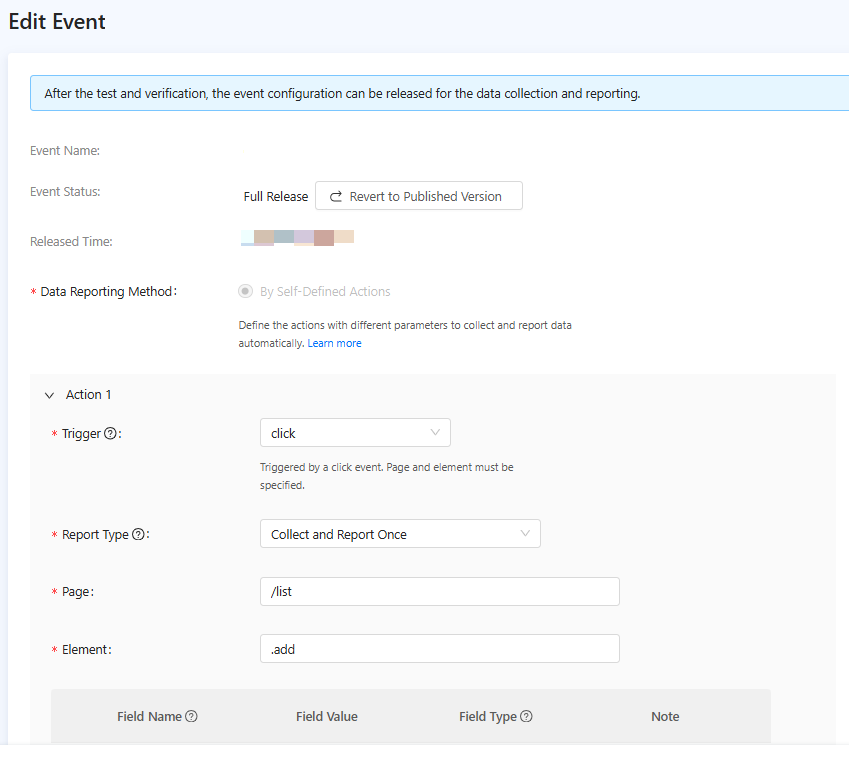This screenshot has height=768, width=849.
Task: Click the Page input containing /list
Action: (439, 591)
